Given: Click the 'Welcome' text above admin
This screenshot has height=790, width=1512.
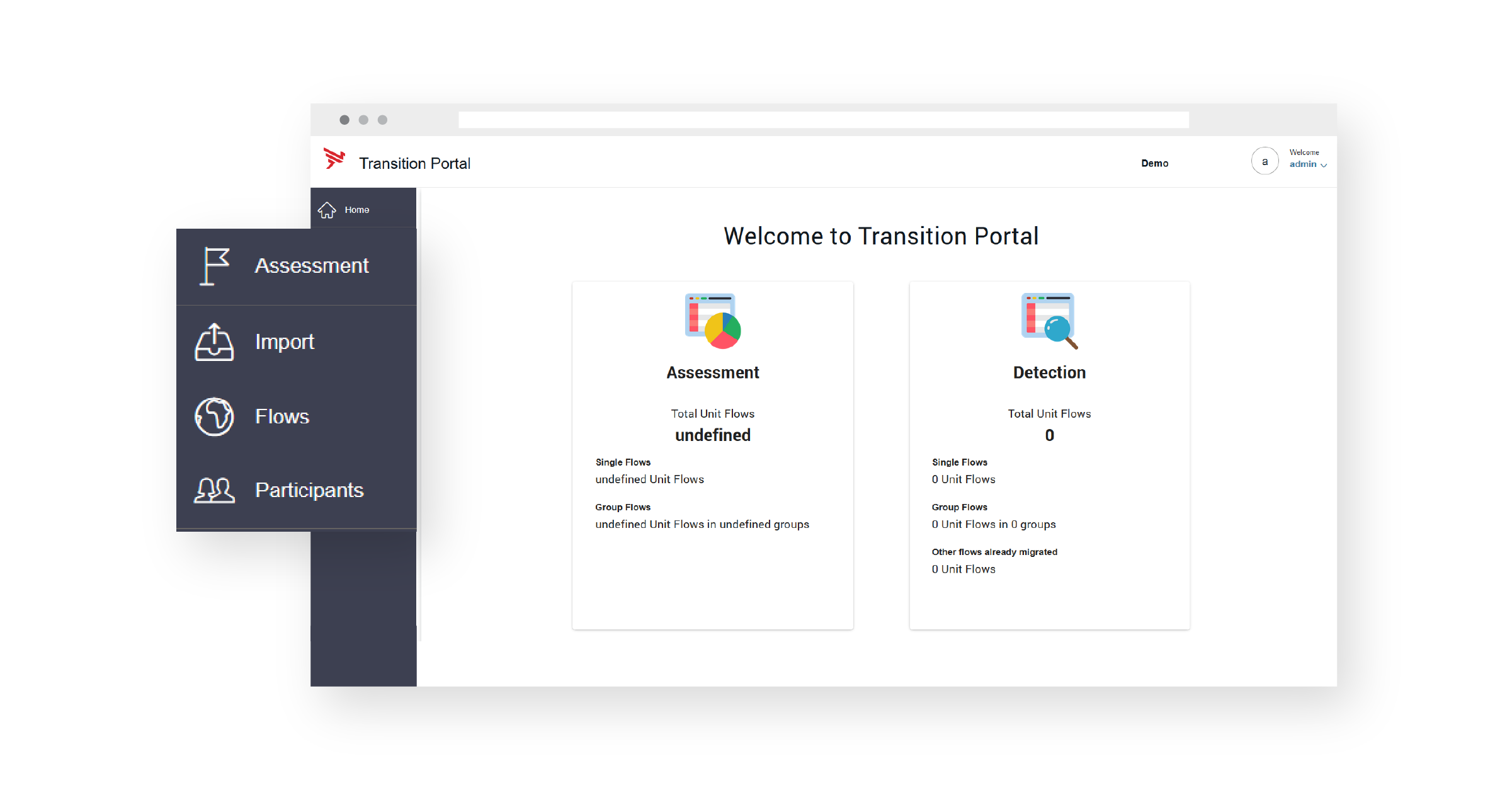Looking at the screenshot, I should [1304, 152].
